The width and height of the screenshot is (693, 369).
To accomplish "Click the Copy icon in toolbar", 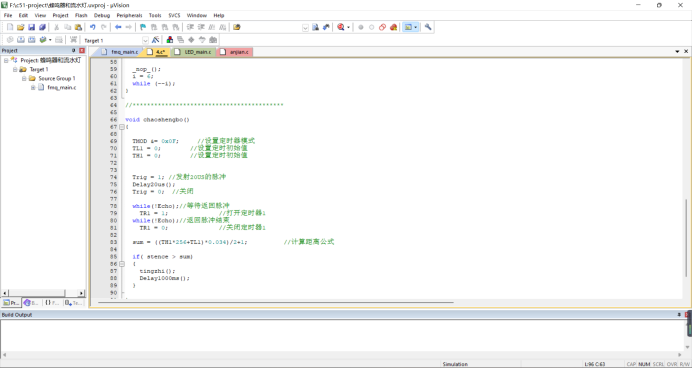I will (x=67, y=27).
